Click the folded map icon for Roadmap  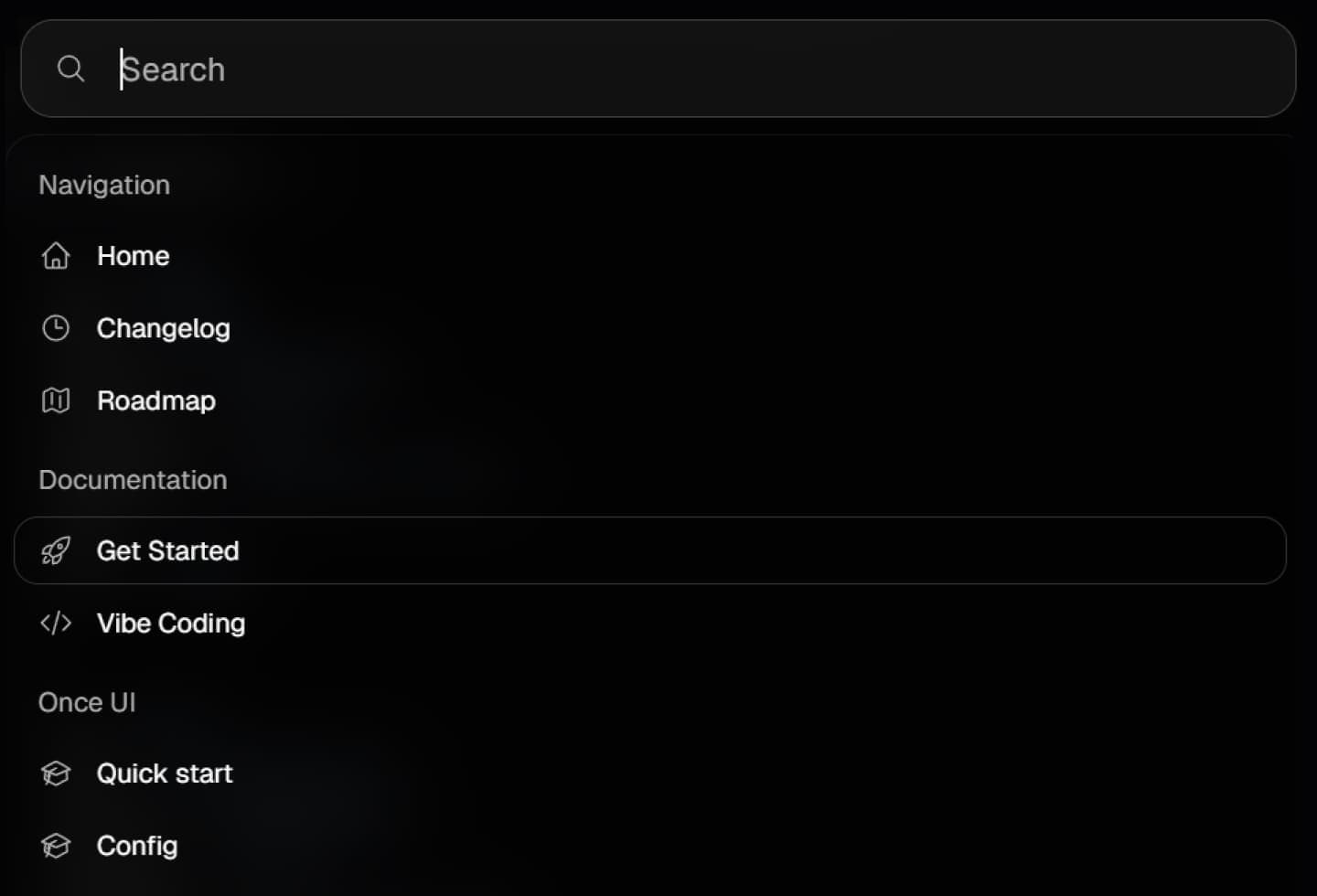click(x=56, y=400)
